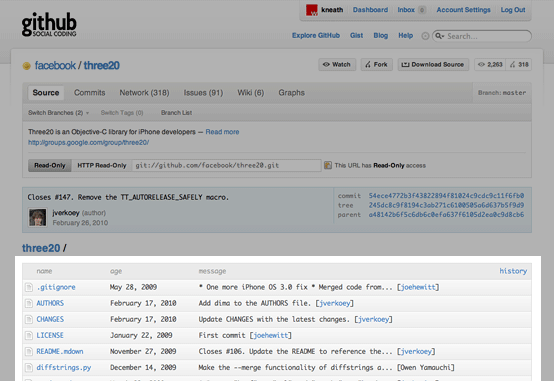Open CHANGES file
This screenshot has width=554, height=381.
50,320
